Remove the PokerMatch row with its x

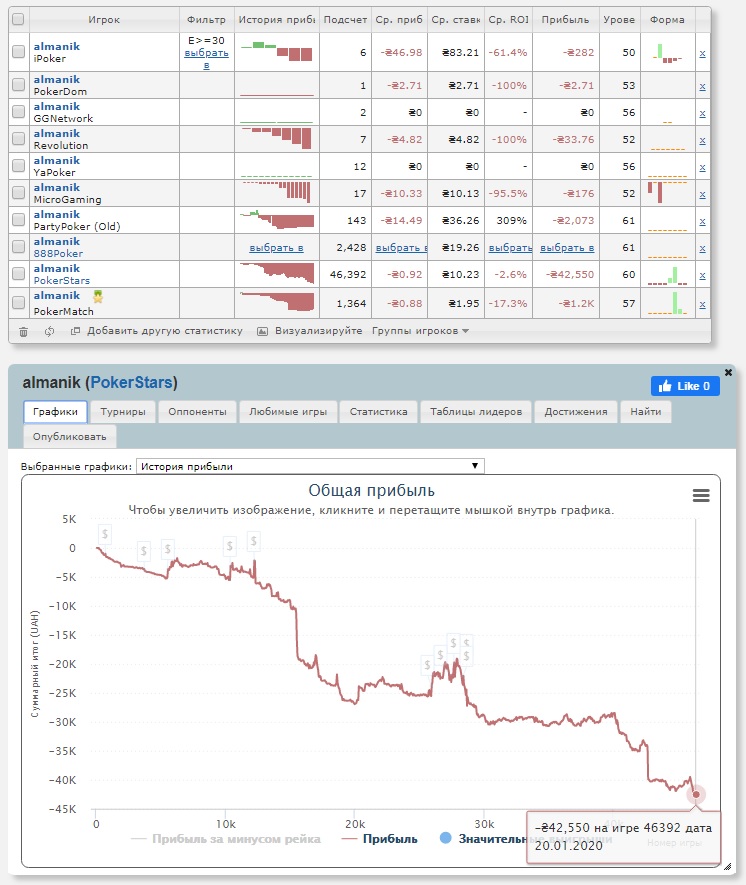tap(703, 305)
